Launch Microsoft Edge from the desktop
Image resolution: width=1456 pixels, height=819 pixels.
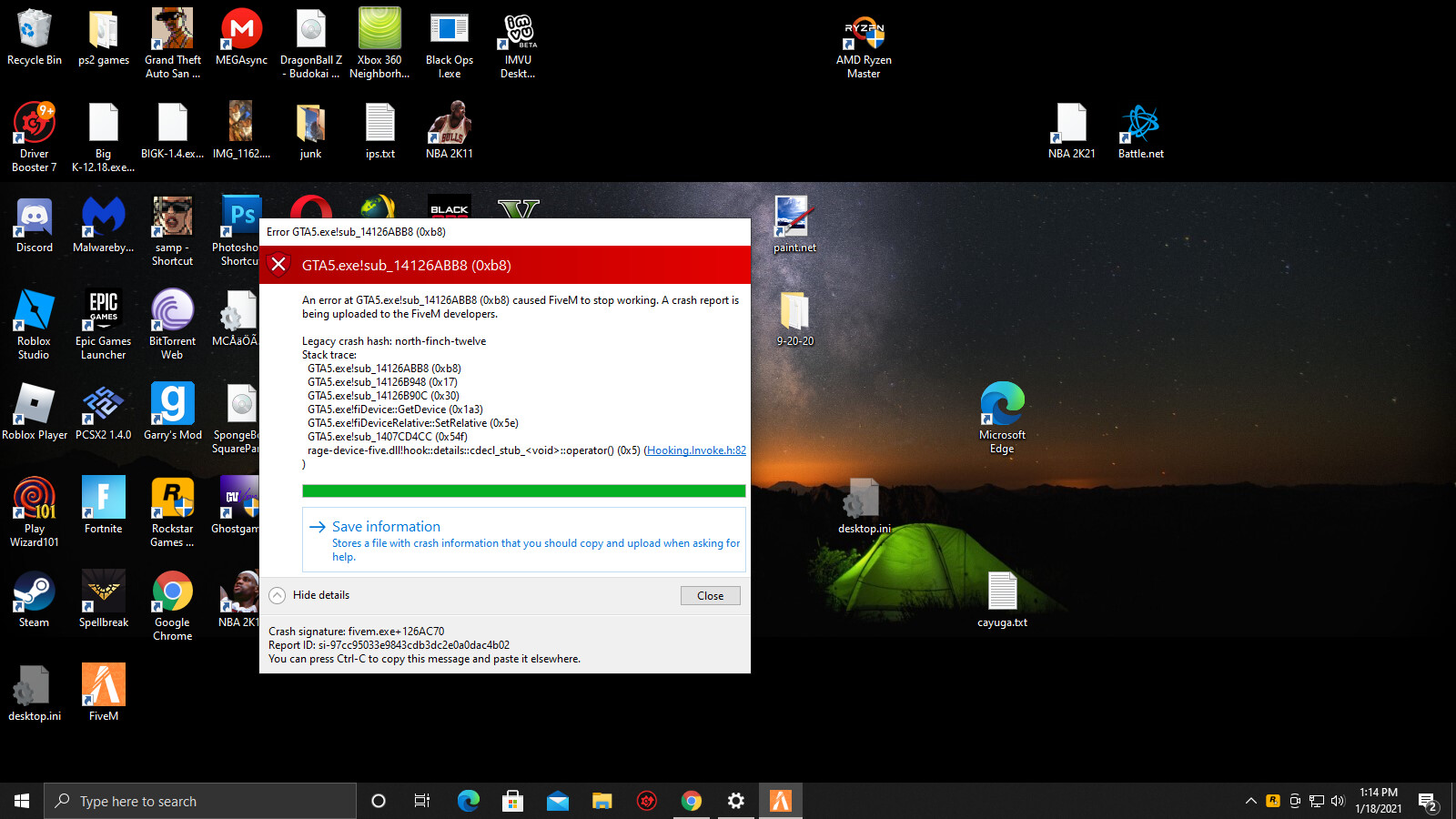pos(1001,407)
